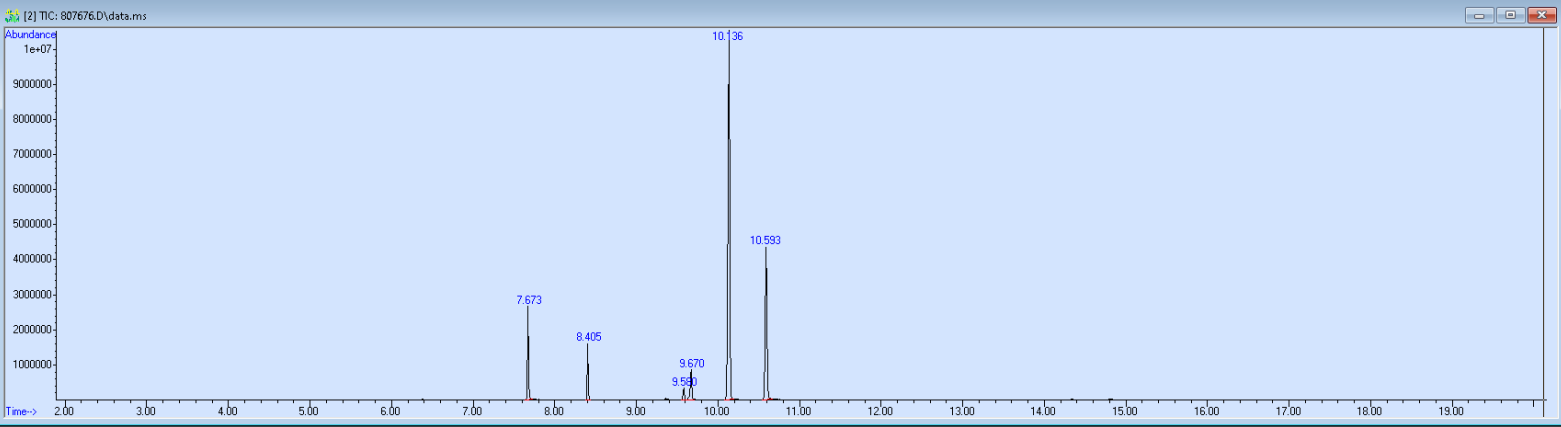Click the 15.00 time axis label
Viewport: 1561px width, 427px height.
[1125, 411]
